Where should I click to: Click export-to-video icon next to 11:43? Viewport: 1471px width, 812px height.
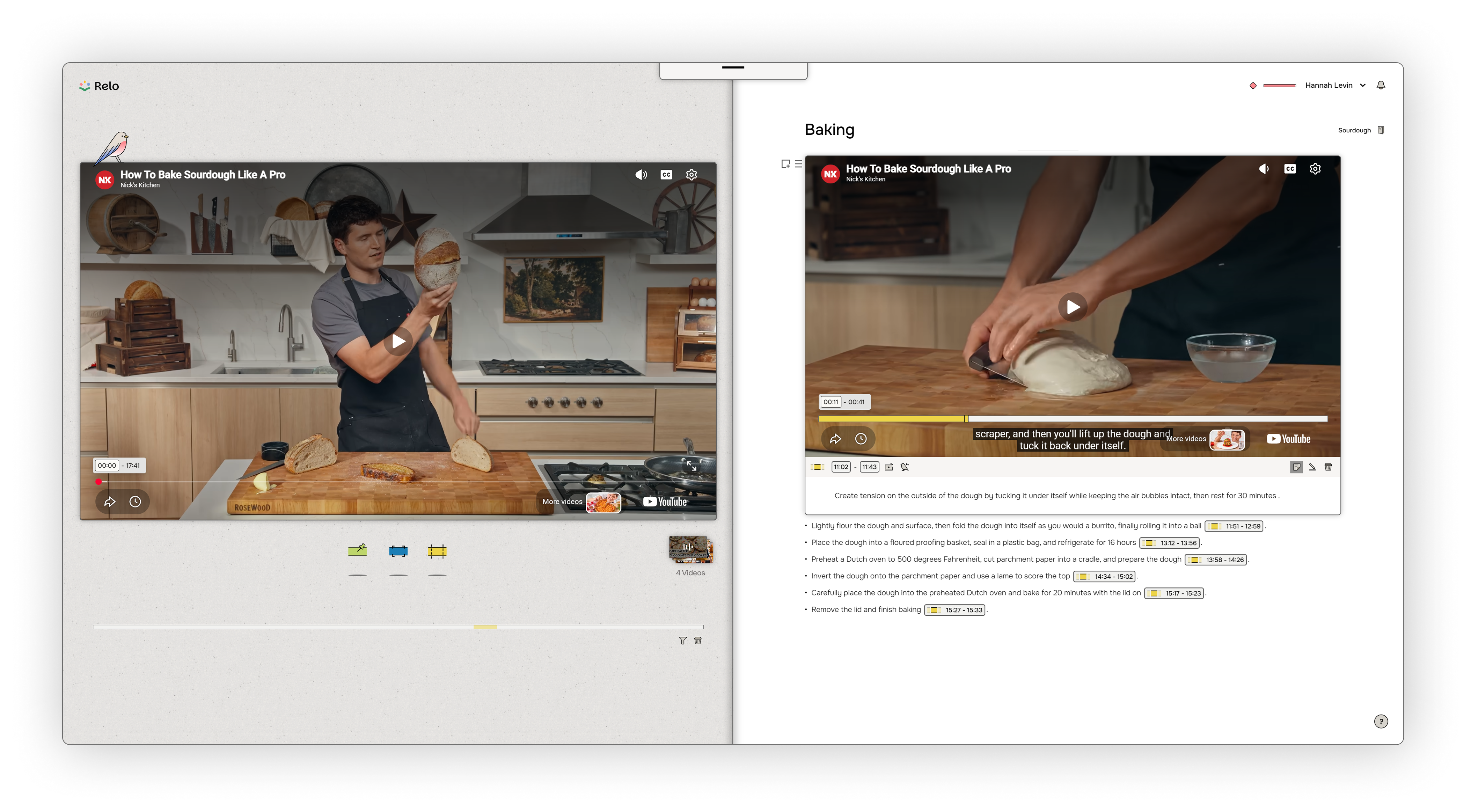[889, 467]
